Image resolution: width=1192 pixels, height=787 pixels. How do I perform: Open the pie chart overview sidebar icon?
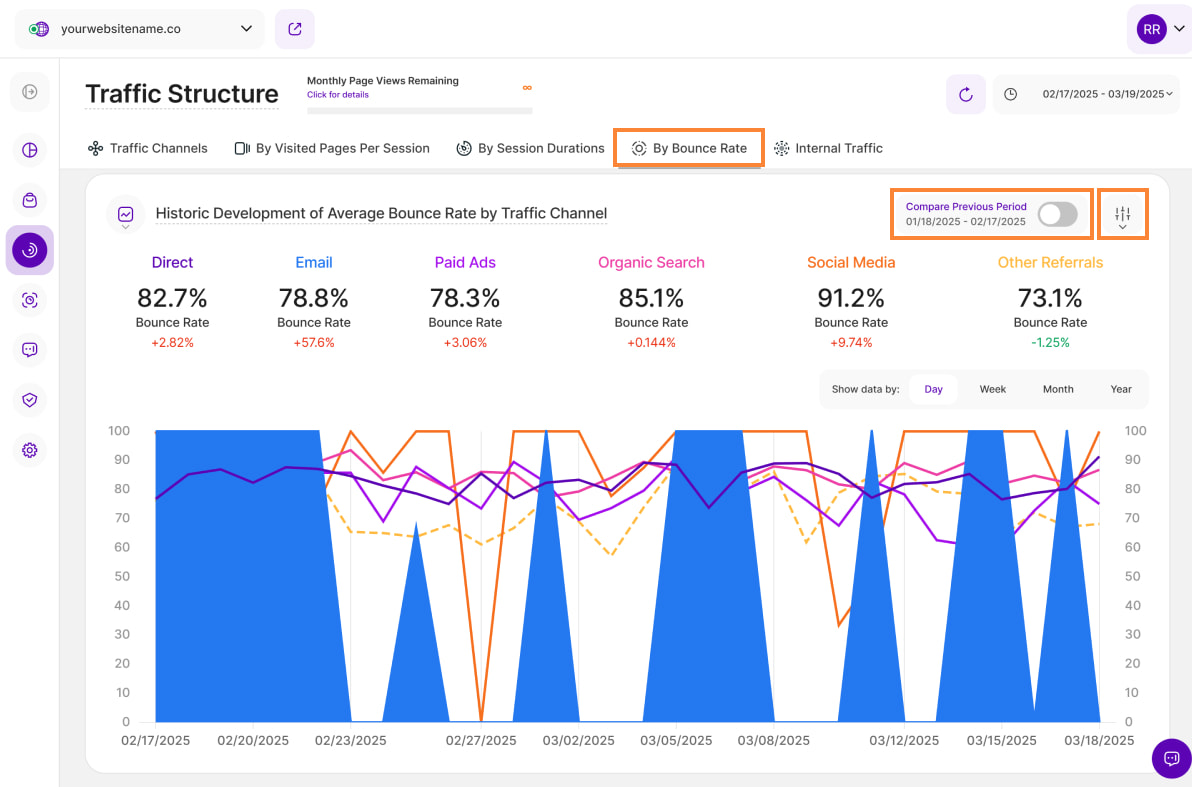(30, 150)
